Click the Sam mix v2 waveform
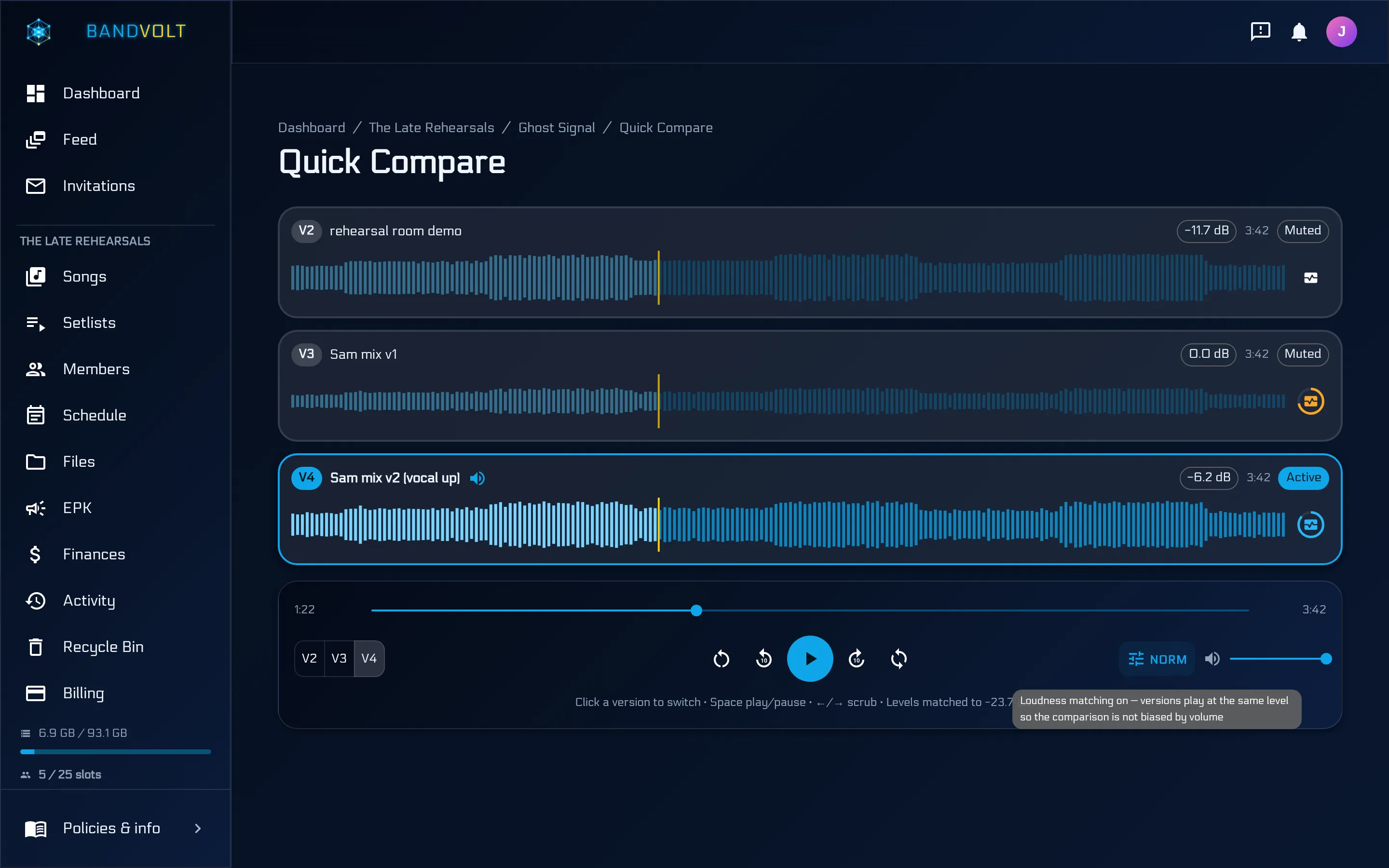 pos(788,525)
